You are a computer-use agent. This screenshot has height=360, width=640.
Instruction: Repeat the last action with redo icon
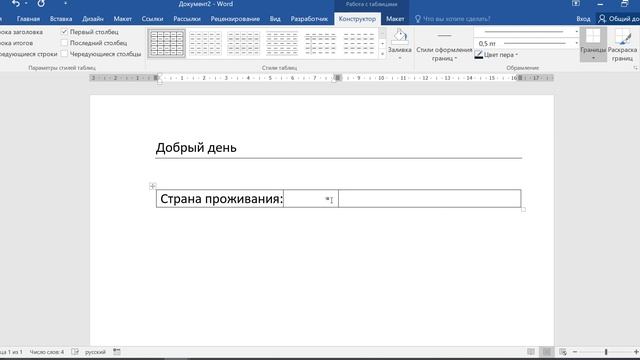coord(41,4)
